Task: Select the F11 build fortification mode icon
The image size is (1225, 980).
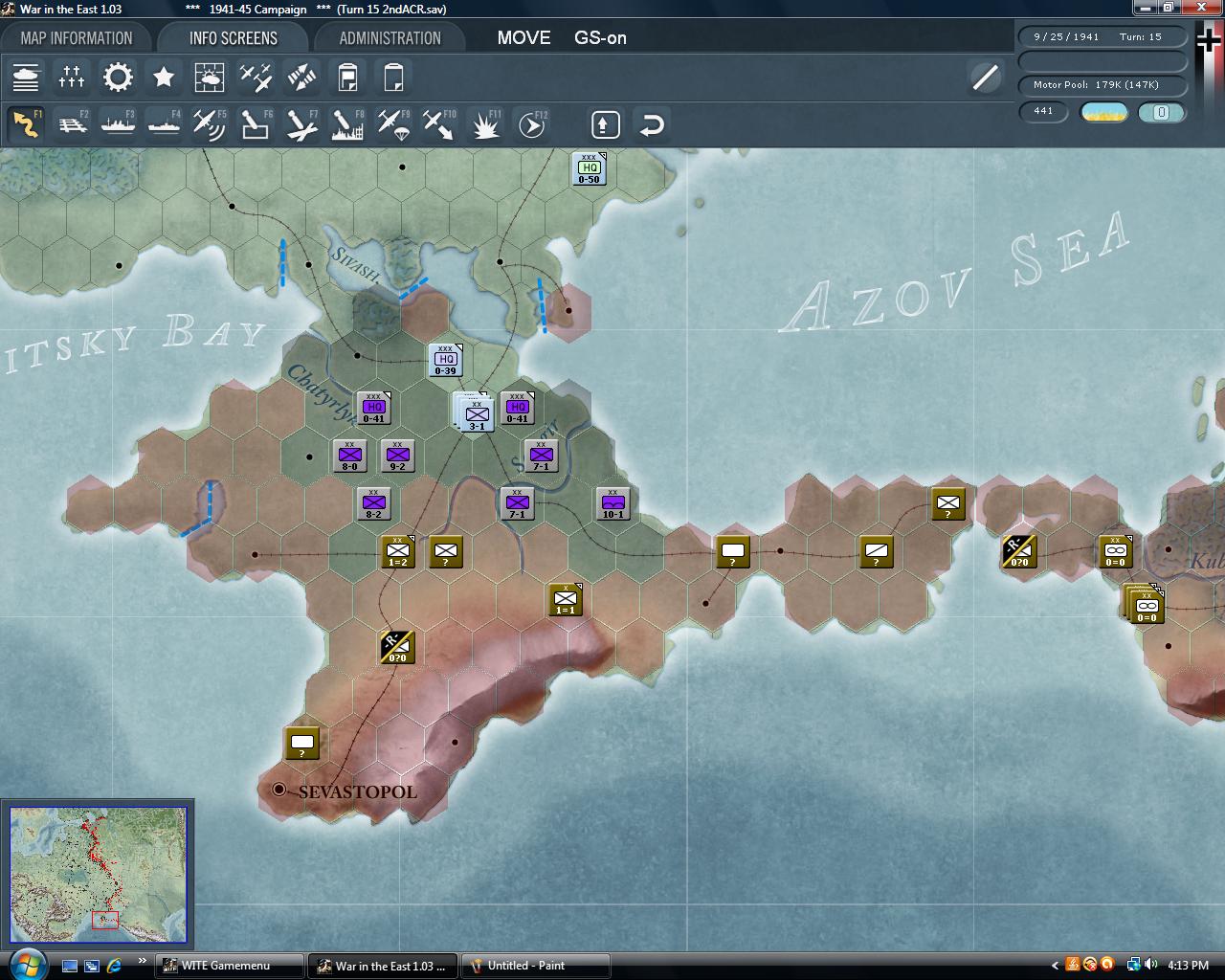Action: pos(485,124)
